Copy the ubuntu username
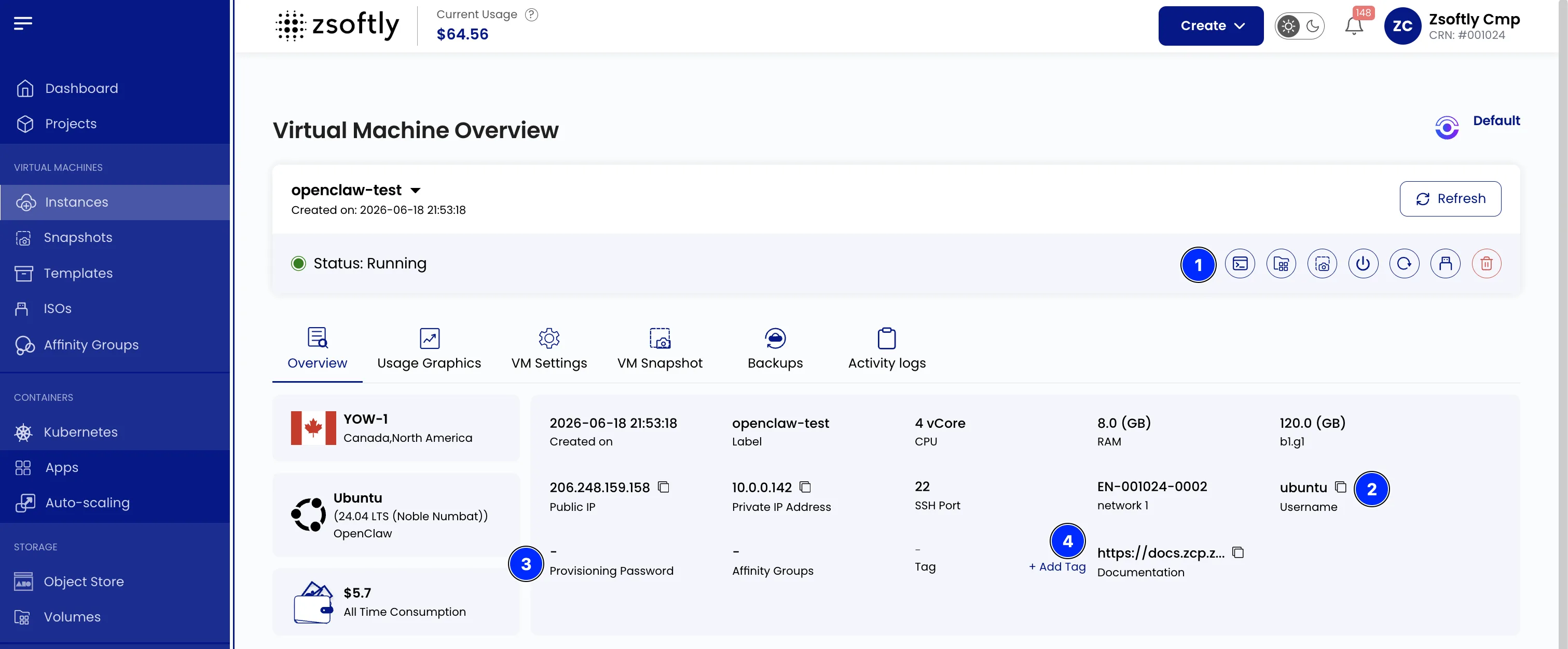This screenshot has width=1568, height=649. pyautogui.click(x=1340, y=487)
